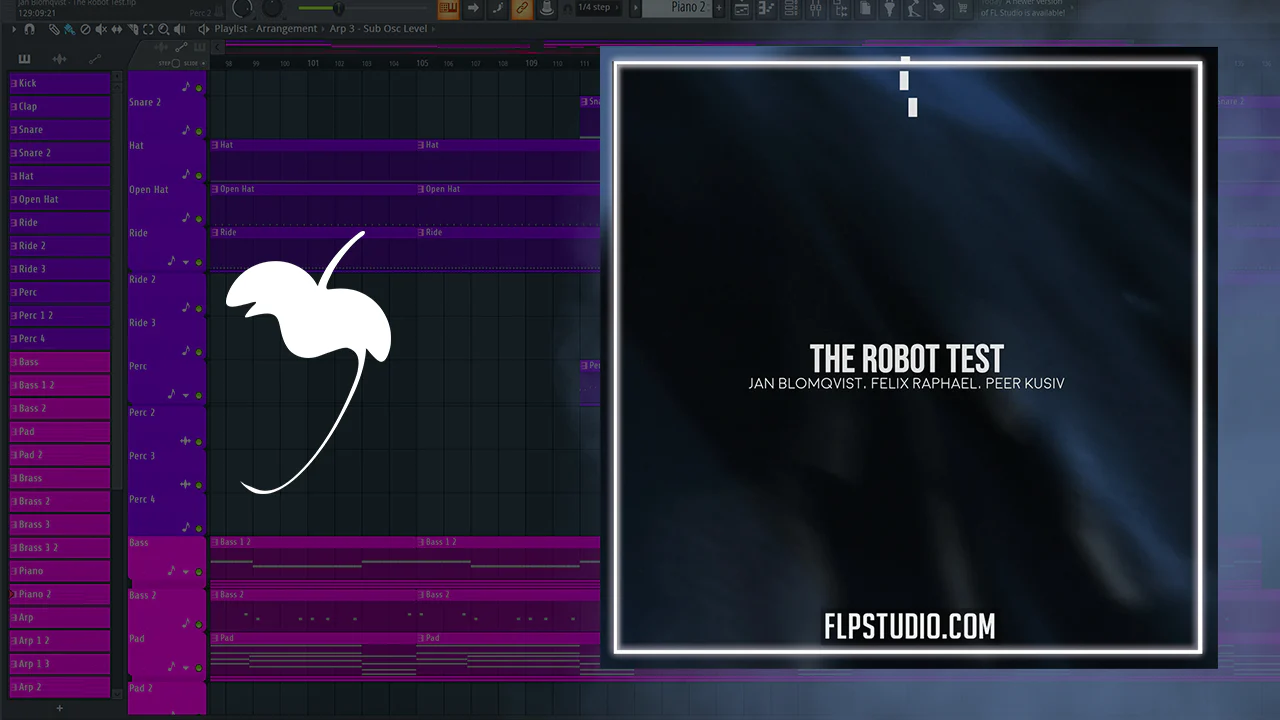This screenshot has width=1280, height=720.
Task: Open the 1/4 step snap dropdown
Action: tap(600, 8)
